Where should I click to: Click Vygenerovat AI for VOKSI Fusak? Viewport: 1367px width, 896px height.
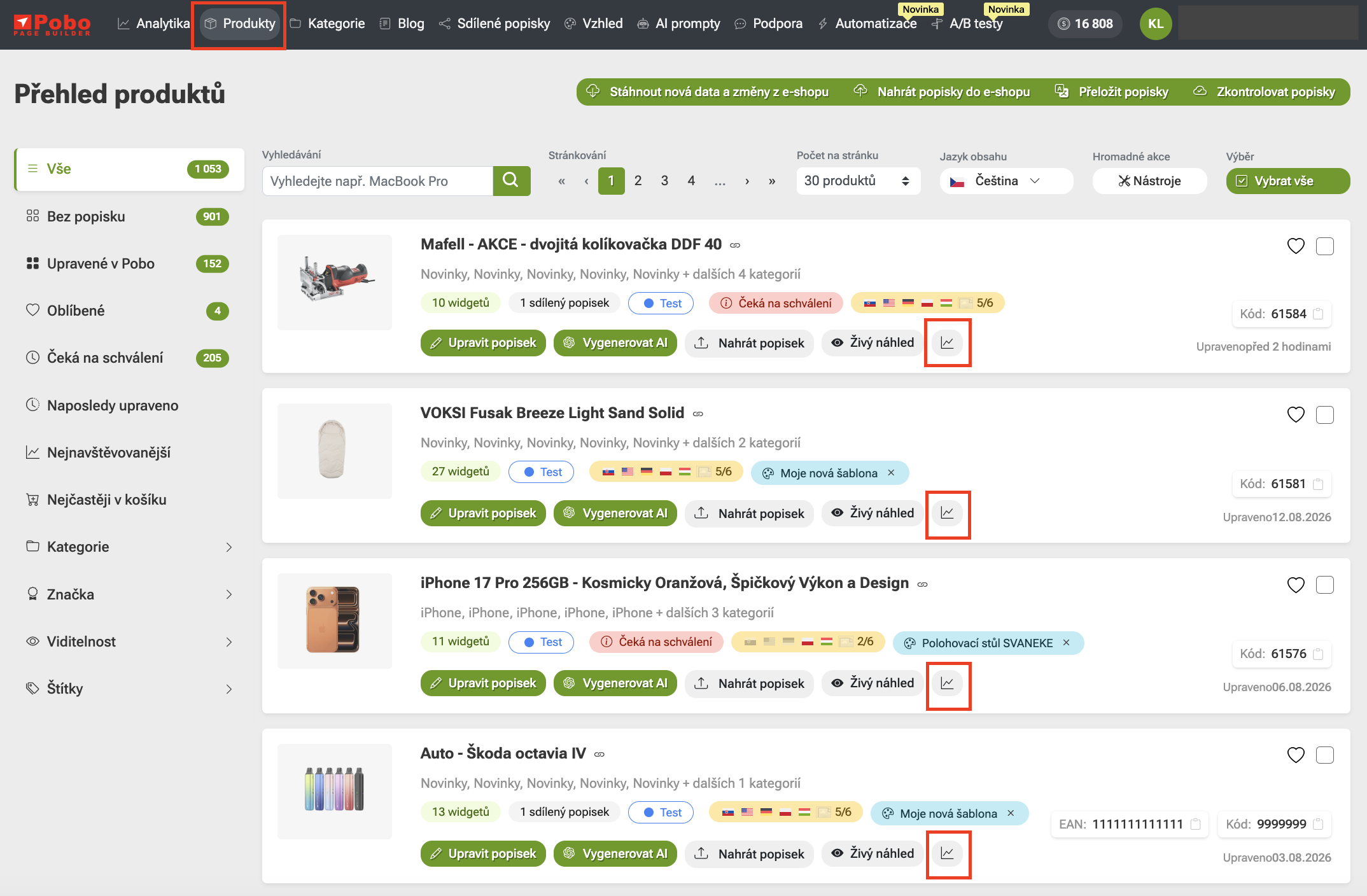coord(615,513)
